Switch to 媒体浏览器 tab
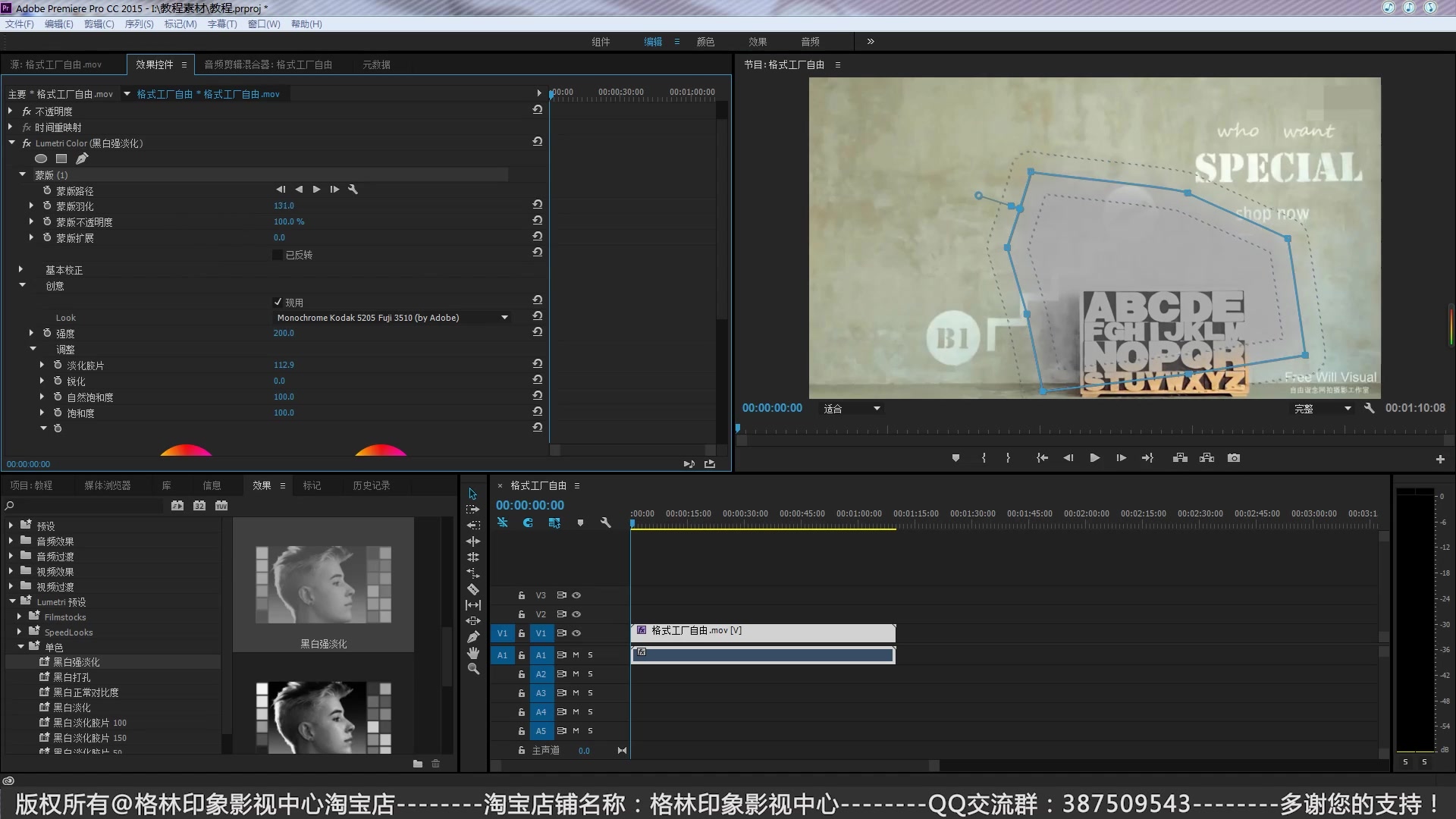Screen dimensions: 1456x819 pos(107,485)
